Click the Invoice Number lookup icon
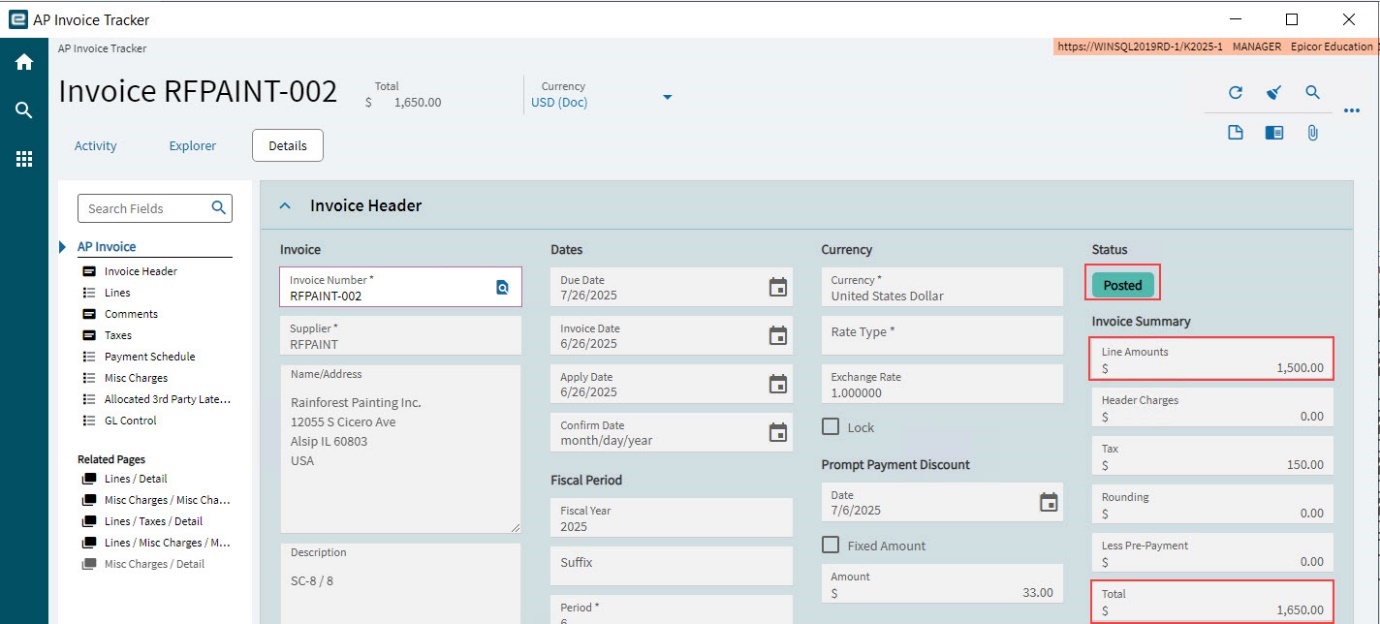The height and width of the screenshot is (624, 1380). [x=502, y=287]
